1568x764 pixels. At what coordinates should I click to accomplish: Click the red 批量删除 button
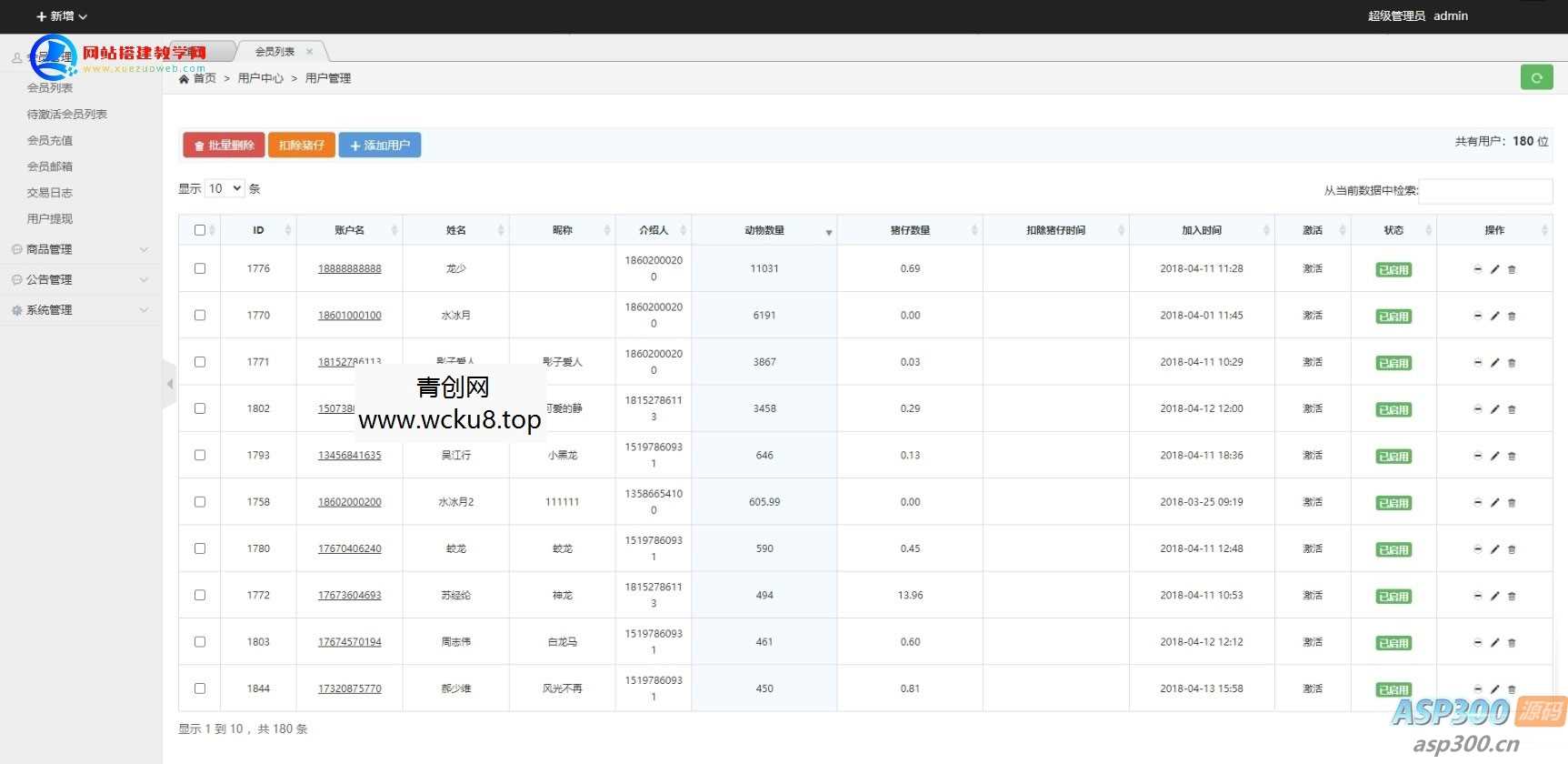224,146
